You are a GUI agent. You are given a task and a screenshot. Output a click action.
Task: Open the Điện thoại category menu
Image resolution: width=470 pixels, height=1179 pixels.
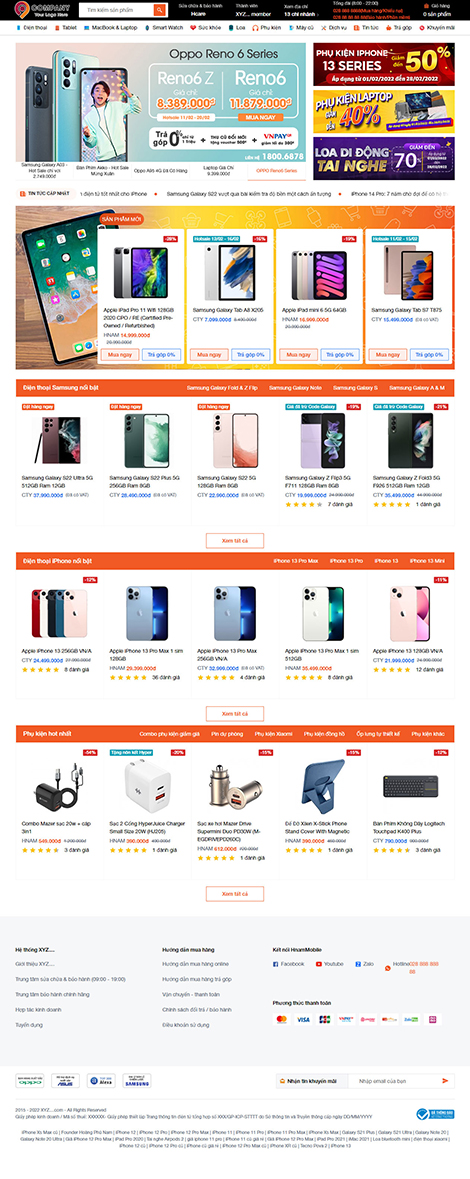(31, 27)
